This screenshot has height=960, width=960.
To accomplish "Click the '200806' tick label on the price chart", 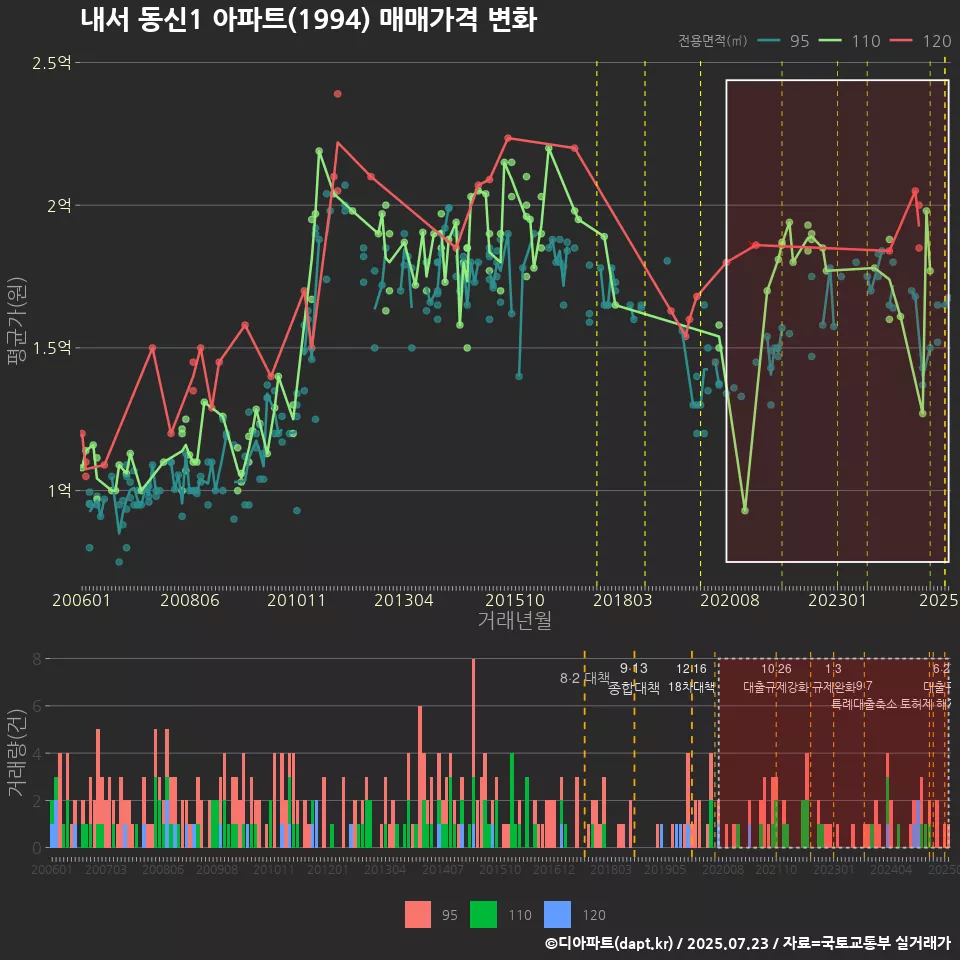I will tap(190, 600).
